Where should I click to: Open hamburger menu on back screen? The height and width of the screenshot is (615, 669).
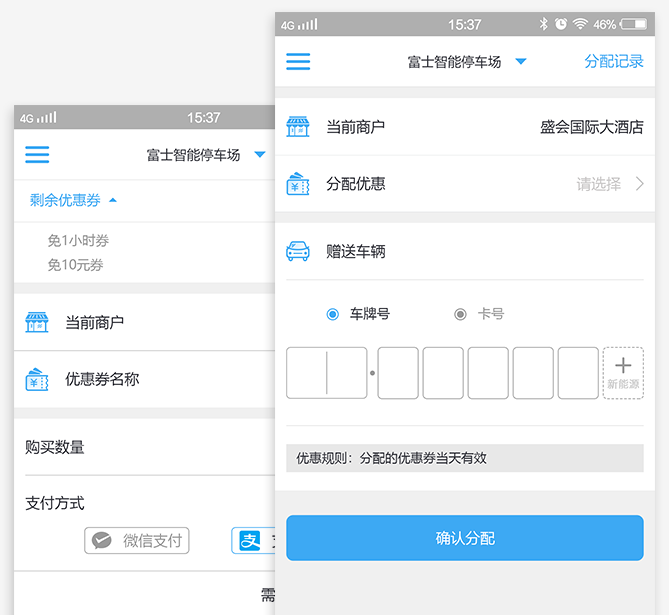pyautogui.click(x=37, y=155)
